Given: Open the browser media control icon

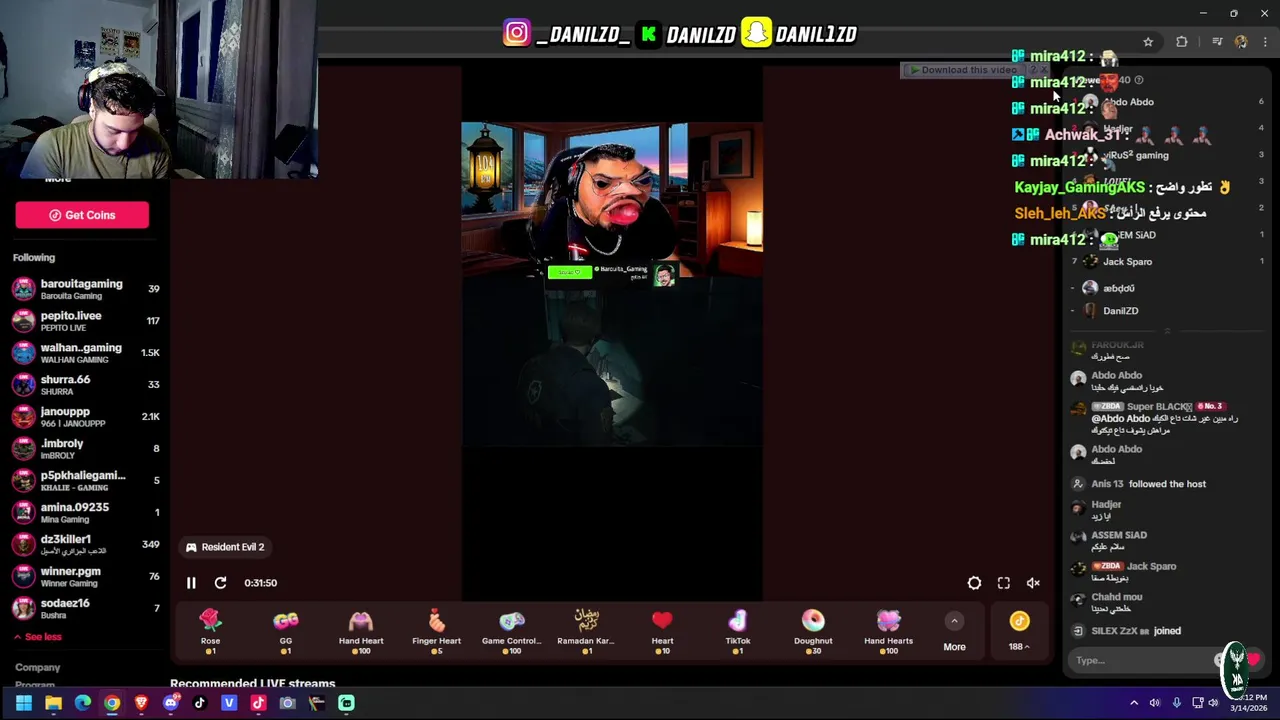Looking at the screenshot, I should click(1217, 42).
